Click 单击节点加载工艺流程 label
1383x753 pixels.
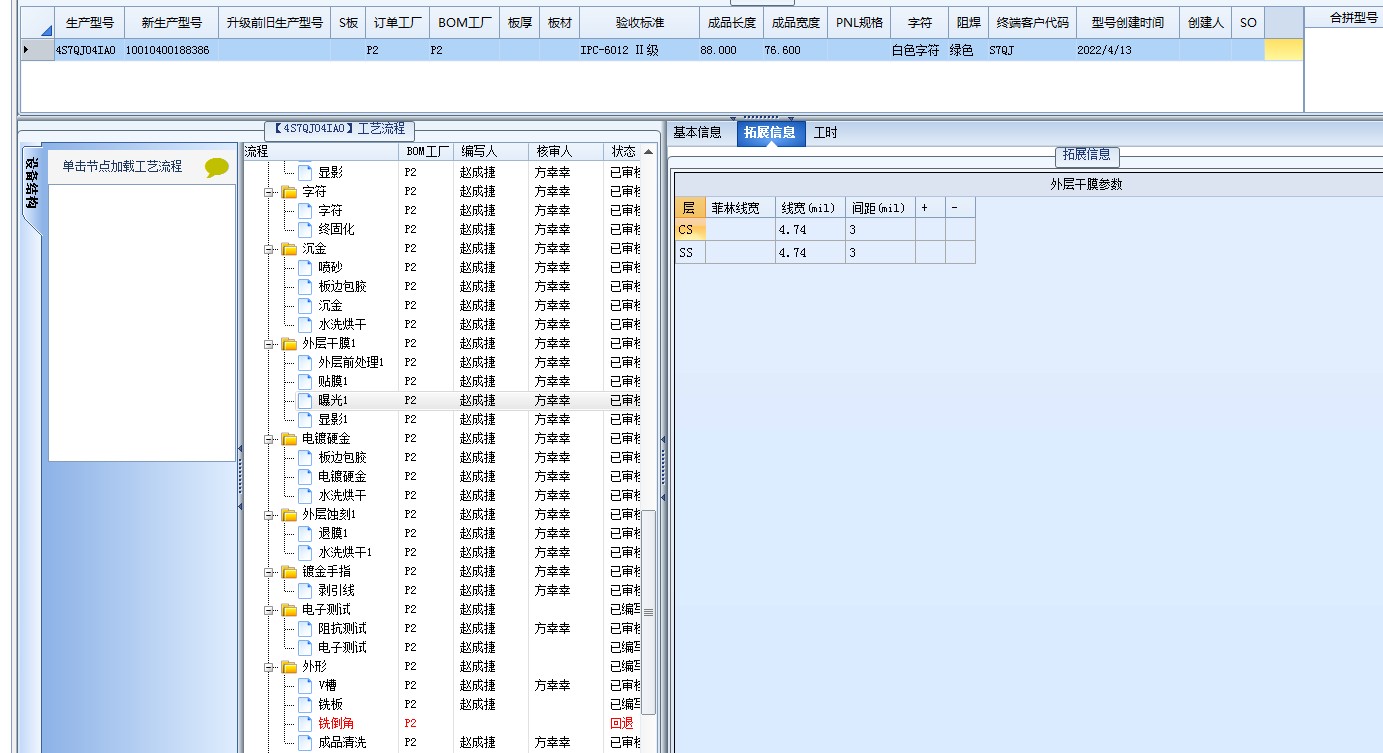(x=122, y=167)
